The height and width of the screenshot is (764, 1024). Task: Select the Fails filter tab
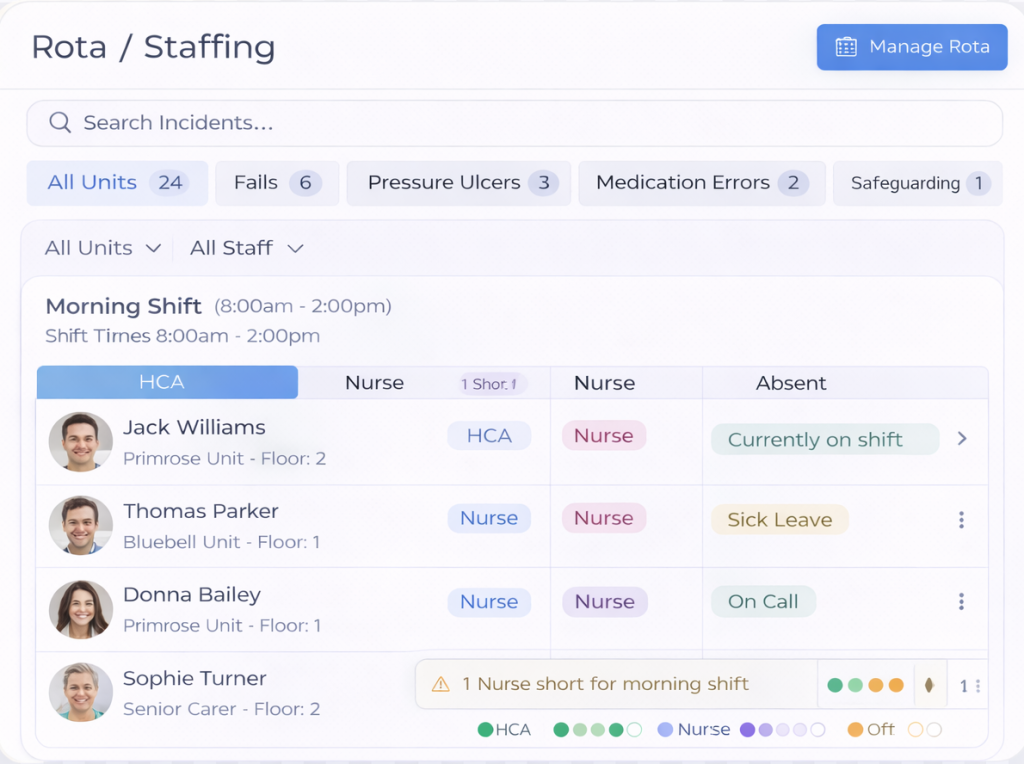tap(277, 183)
